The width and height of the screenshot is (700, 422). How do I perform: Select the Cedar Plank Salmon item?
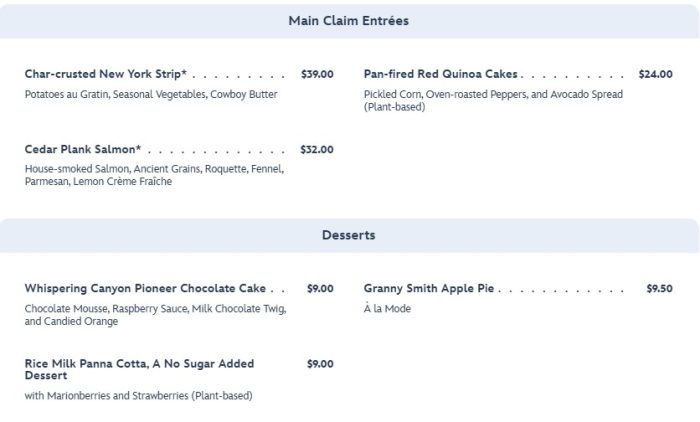point(82,149)
